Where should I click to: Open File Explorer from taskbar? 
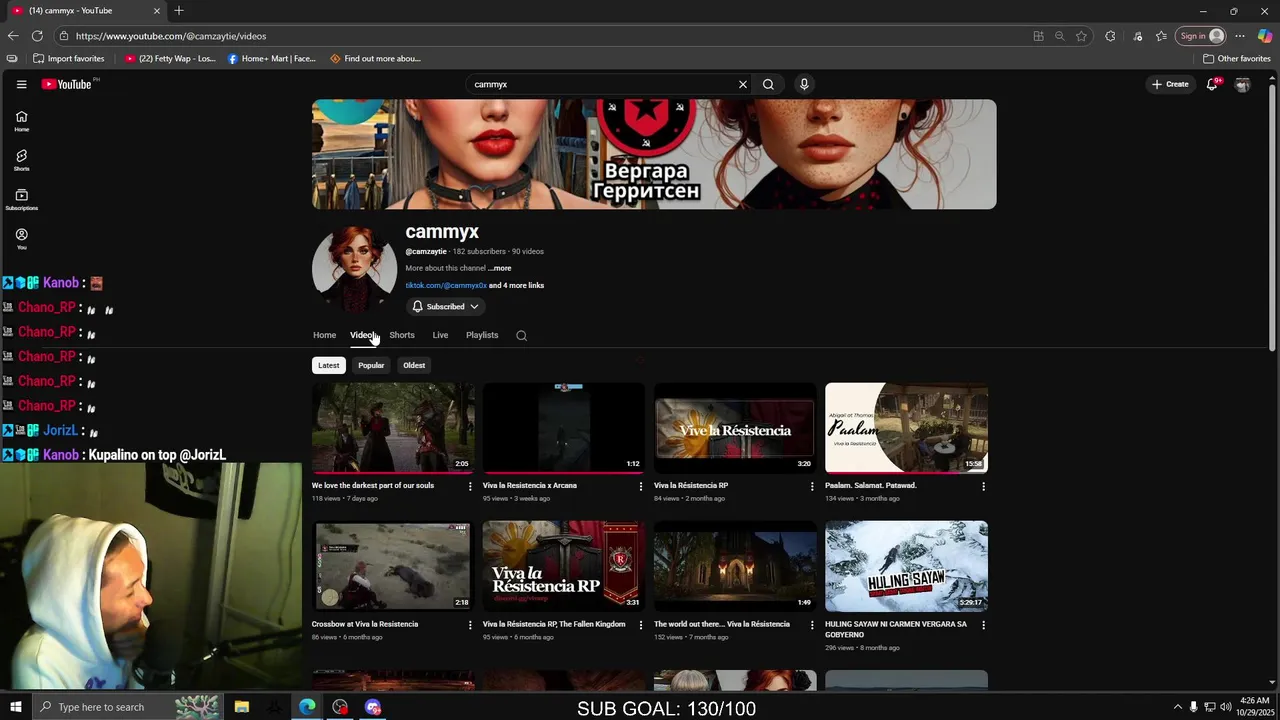tap(241, 707)
